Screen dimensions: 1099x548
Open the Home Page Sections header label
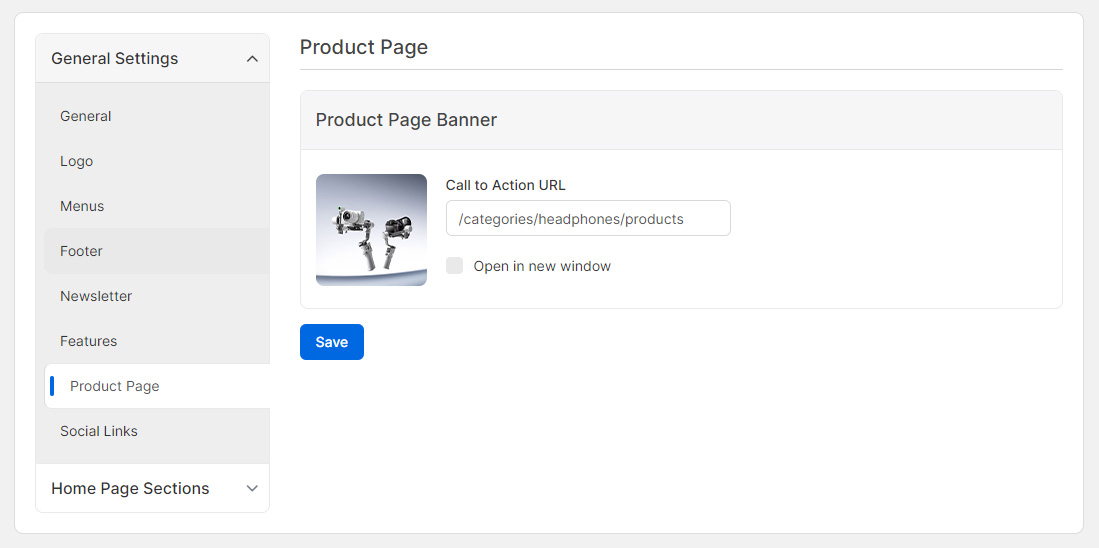point(130,488)
